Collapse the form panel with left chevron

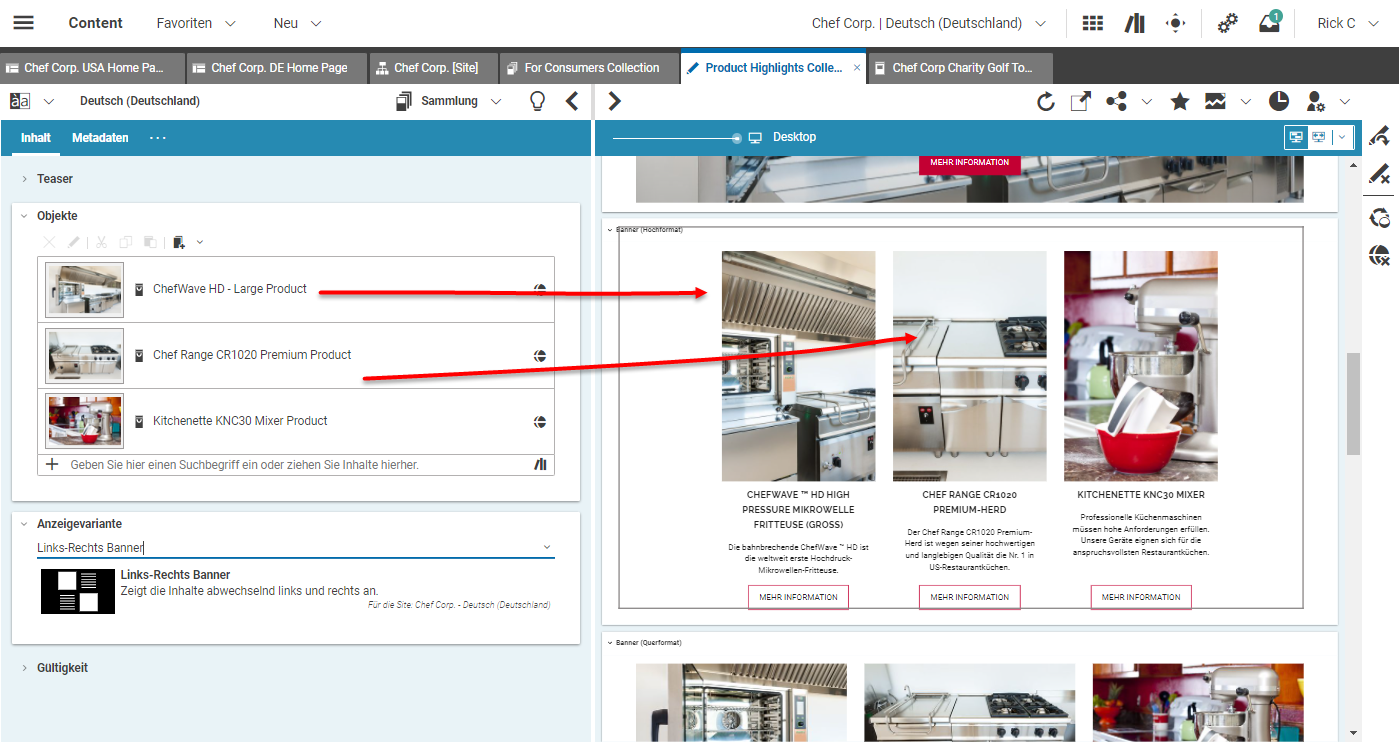(572, 101)
